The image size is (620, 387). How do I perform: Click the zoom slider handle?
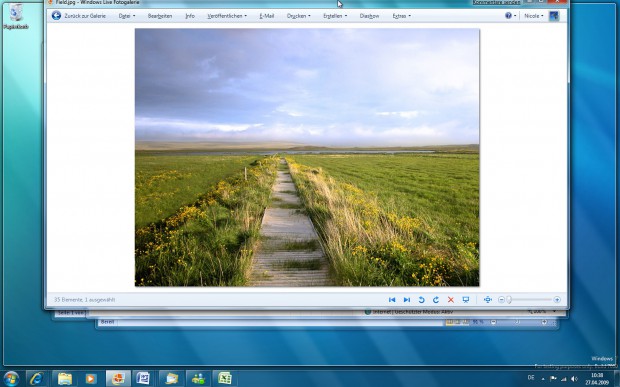(x=509, y=300)
